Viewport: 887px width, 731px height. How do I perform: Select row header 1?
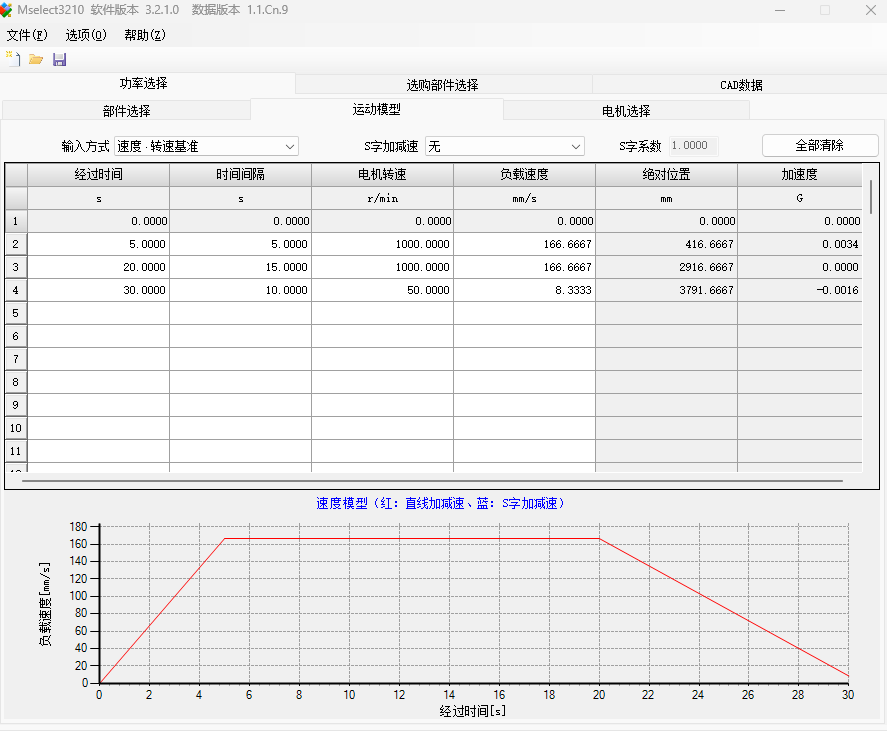pyautogui.click(x=16, y=221)
